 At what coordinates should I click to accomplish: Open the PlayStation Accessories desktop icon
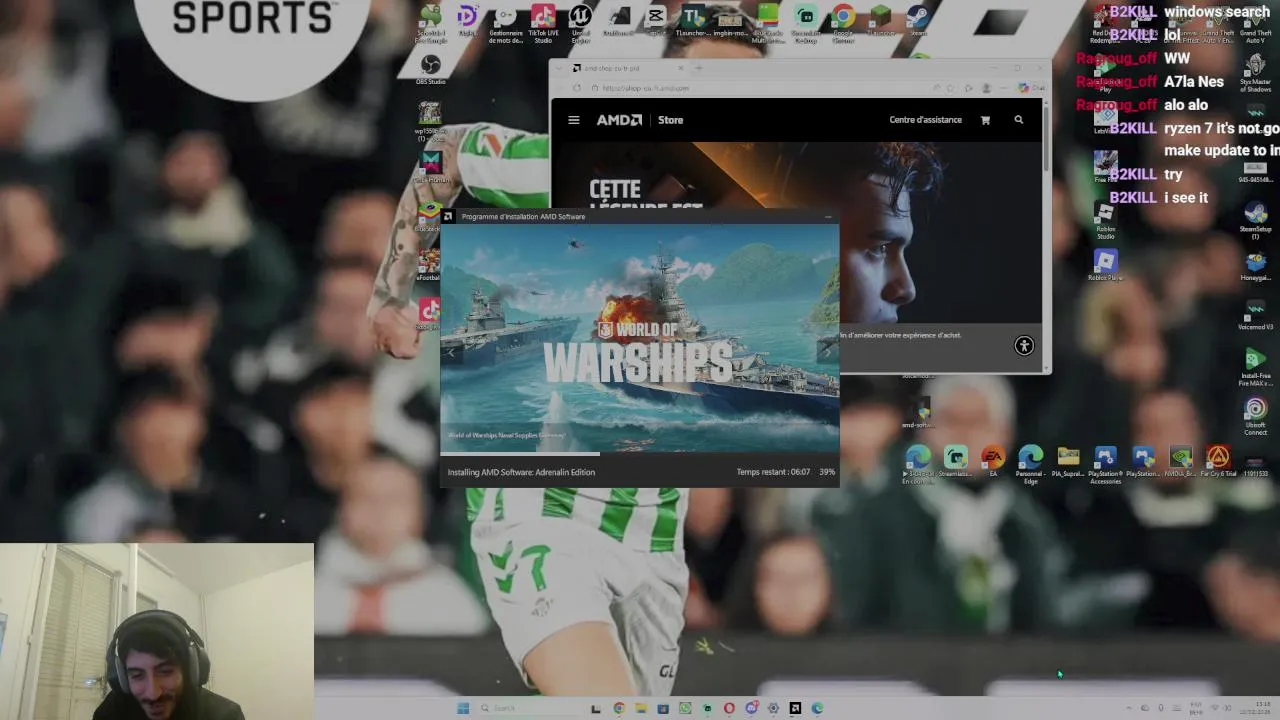pyautogui.click(x=1105, y=465)
